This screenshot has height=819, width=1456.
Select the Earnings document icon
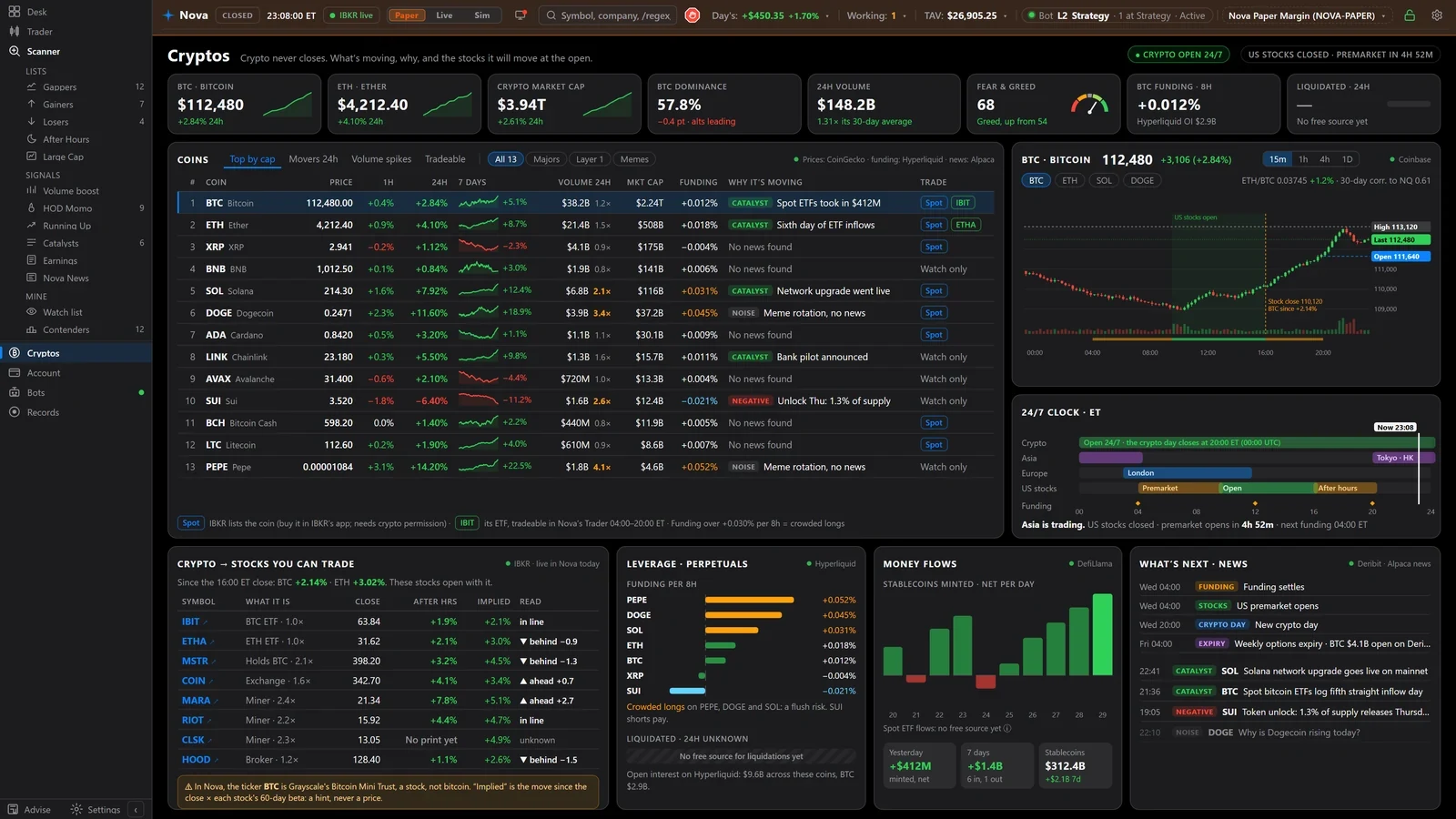pyautogui.click(x=32, y=260)
